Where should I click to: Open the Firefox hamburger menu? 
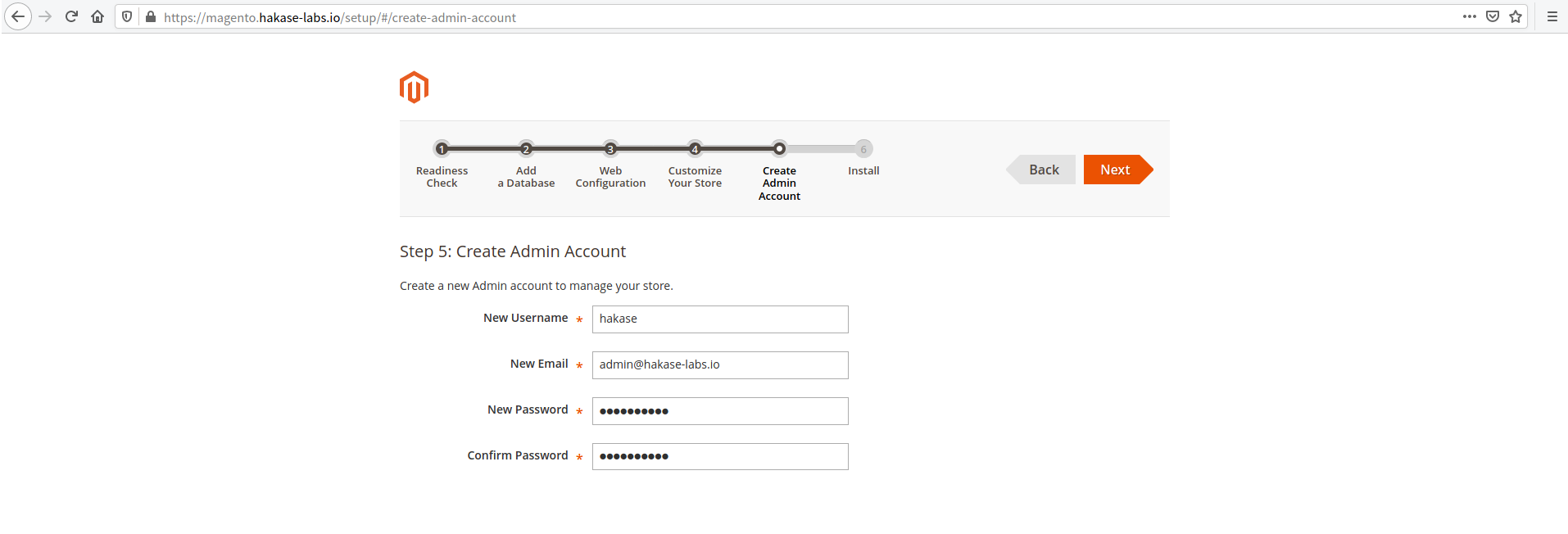tap(1552, 16)
